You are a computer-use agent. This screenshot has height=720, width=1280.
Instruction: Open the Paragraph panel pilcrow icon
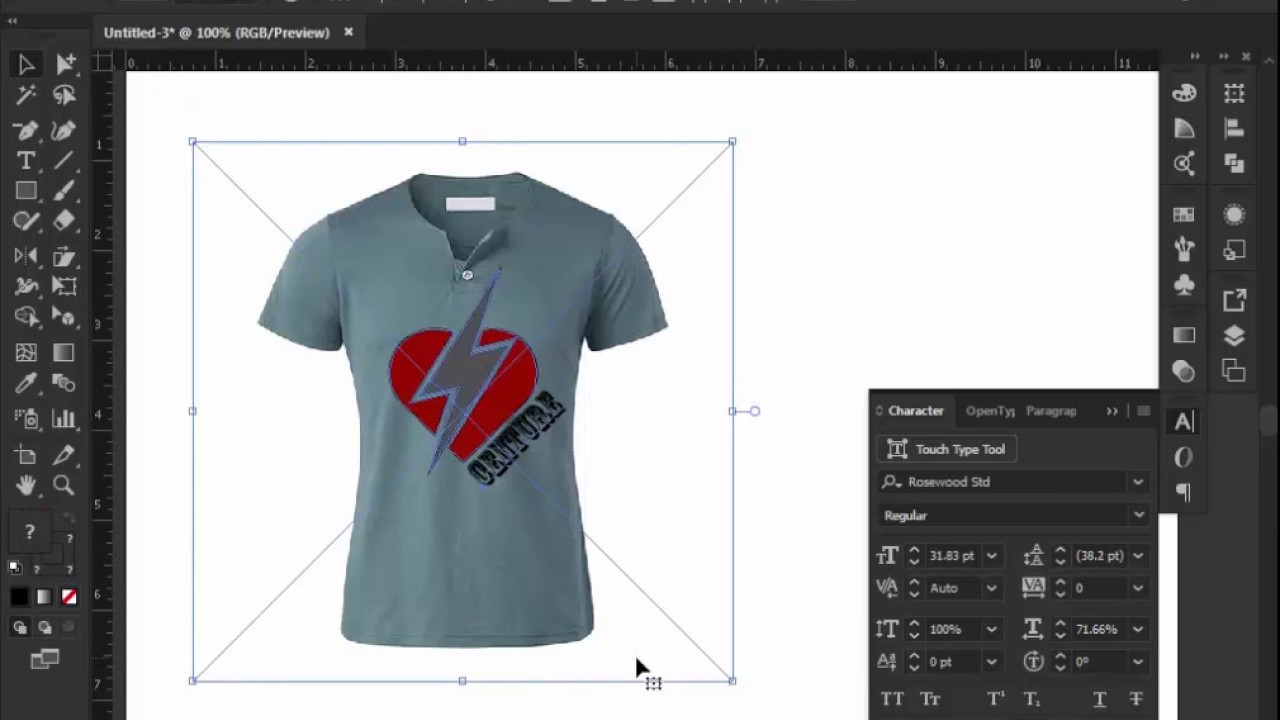coord(1184,492)
